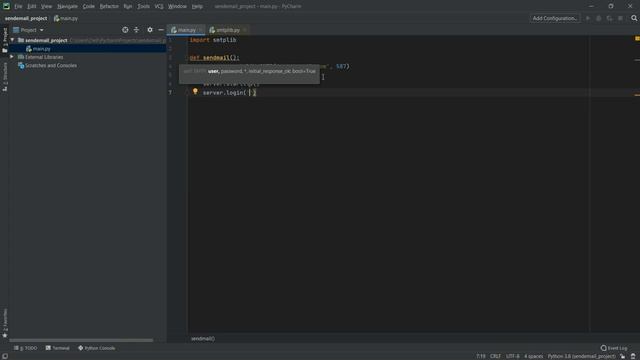Click the yellow lightbulb intention icon

(195, 92)
